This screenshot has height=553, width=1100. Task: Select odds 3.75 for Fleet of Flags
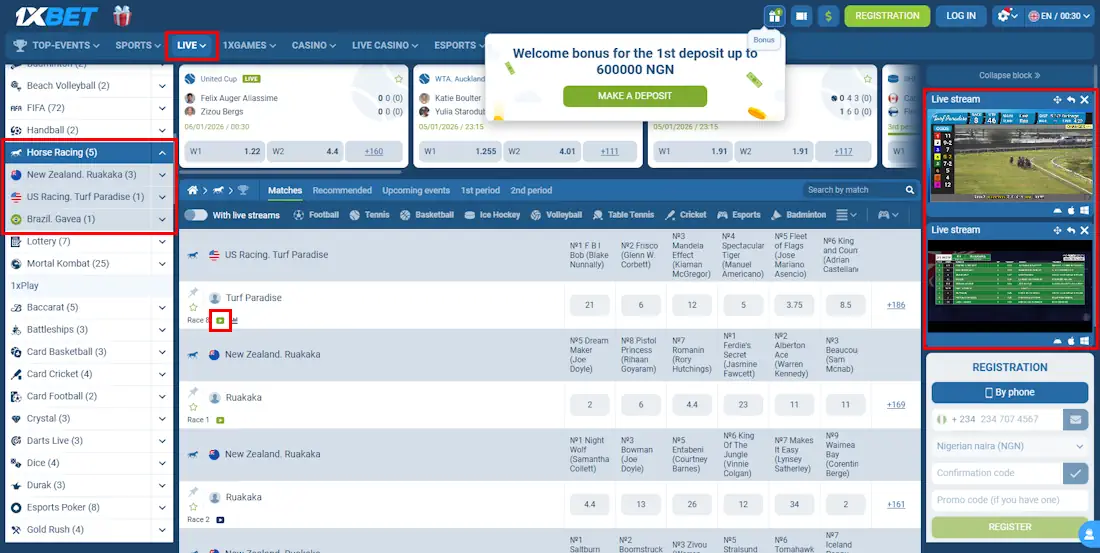(795, 305)
